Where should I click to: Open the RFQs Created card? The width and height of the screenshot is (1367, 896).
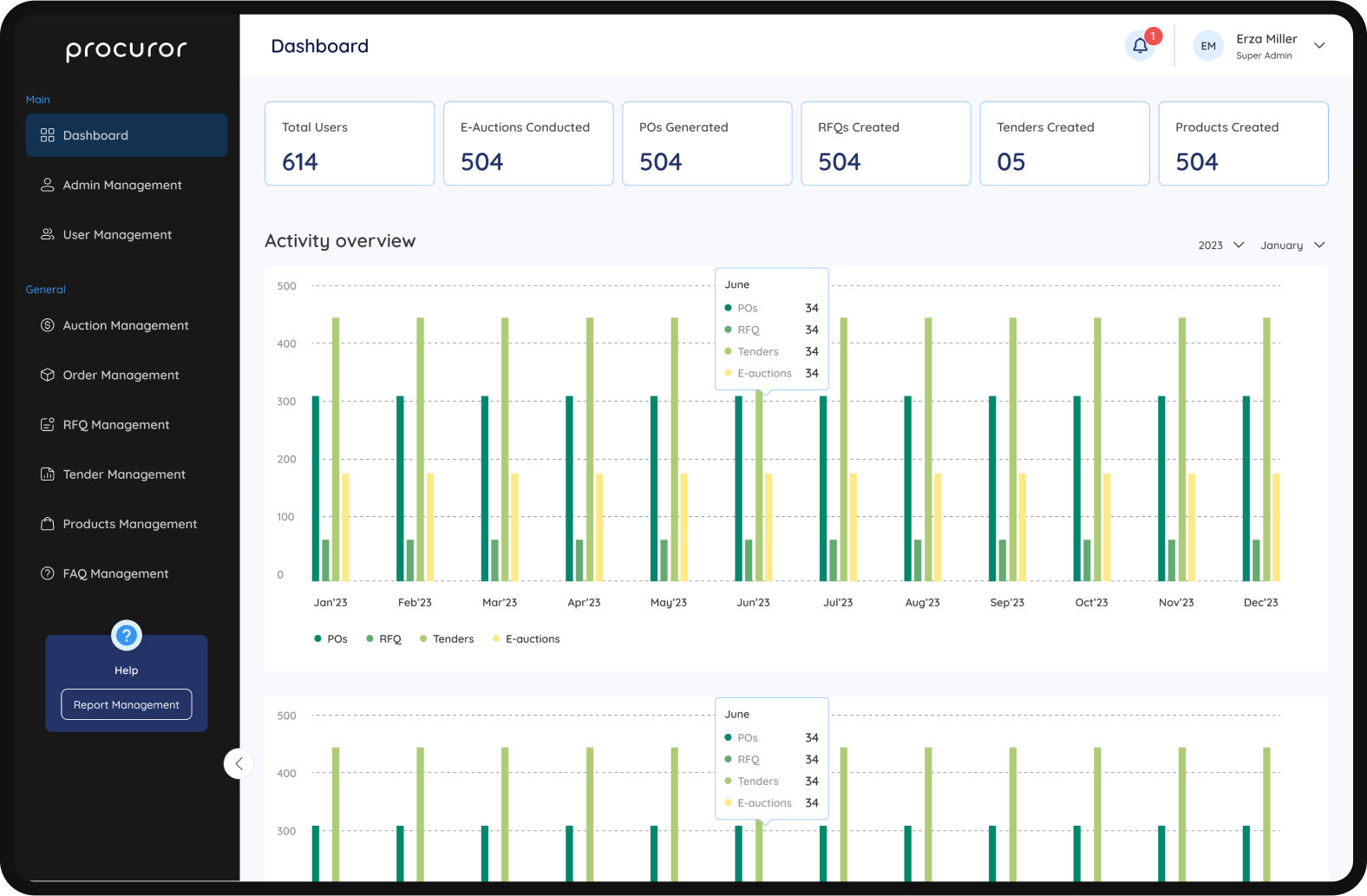(886, 143)
